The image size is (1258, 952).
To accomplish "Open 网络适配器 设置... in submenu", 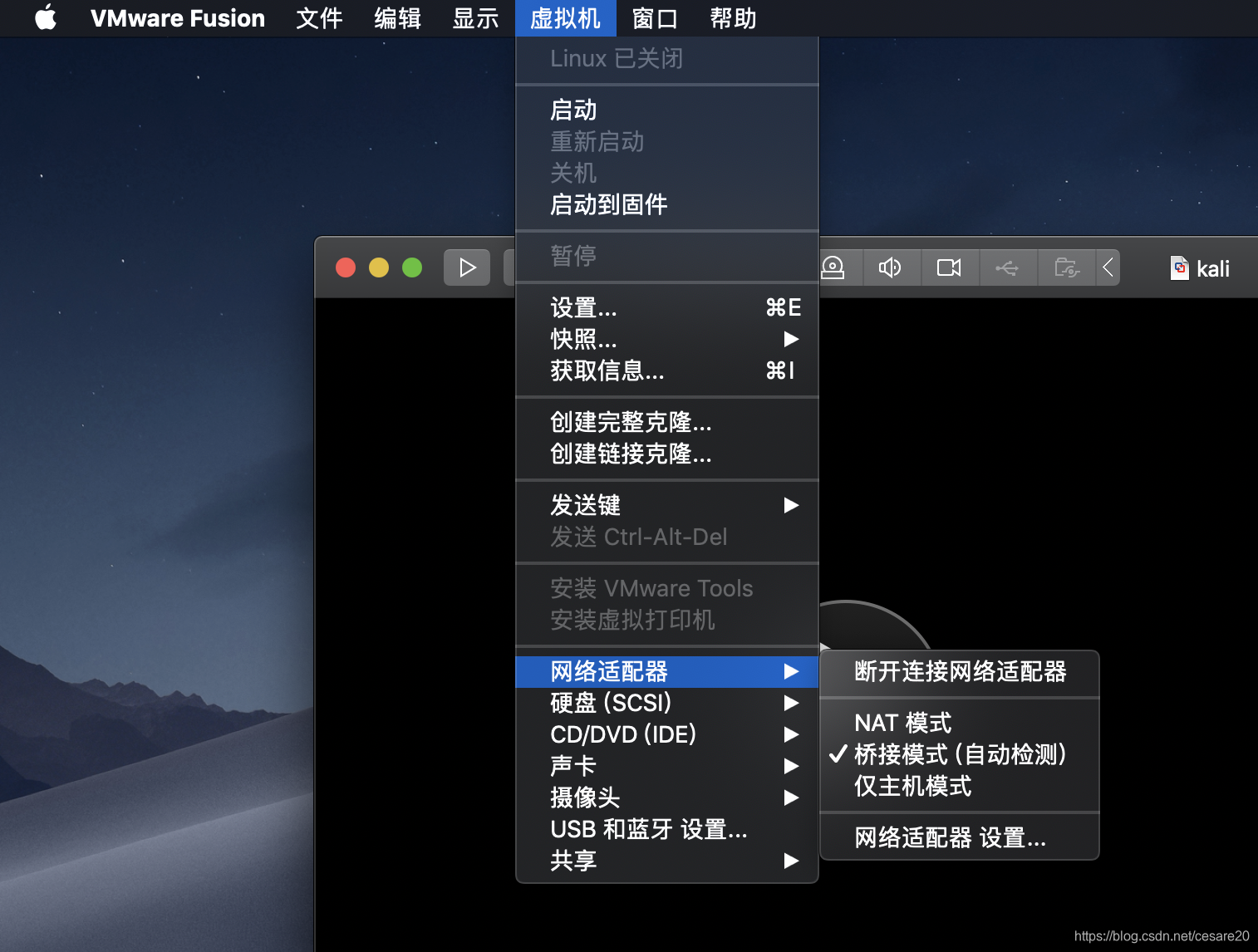I will click(960, 837).
